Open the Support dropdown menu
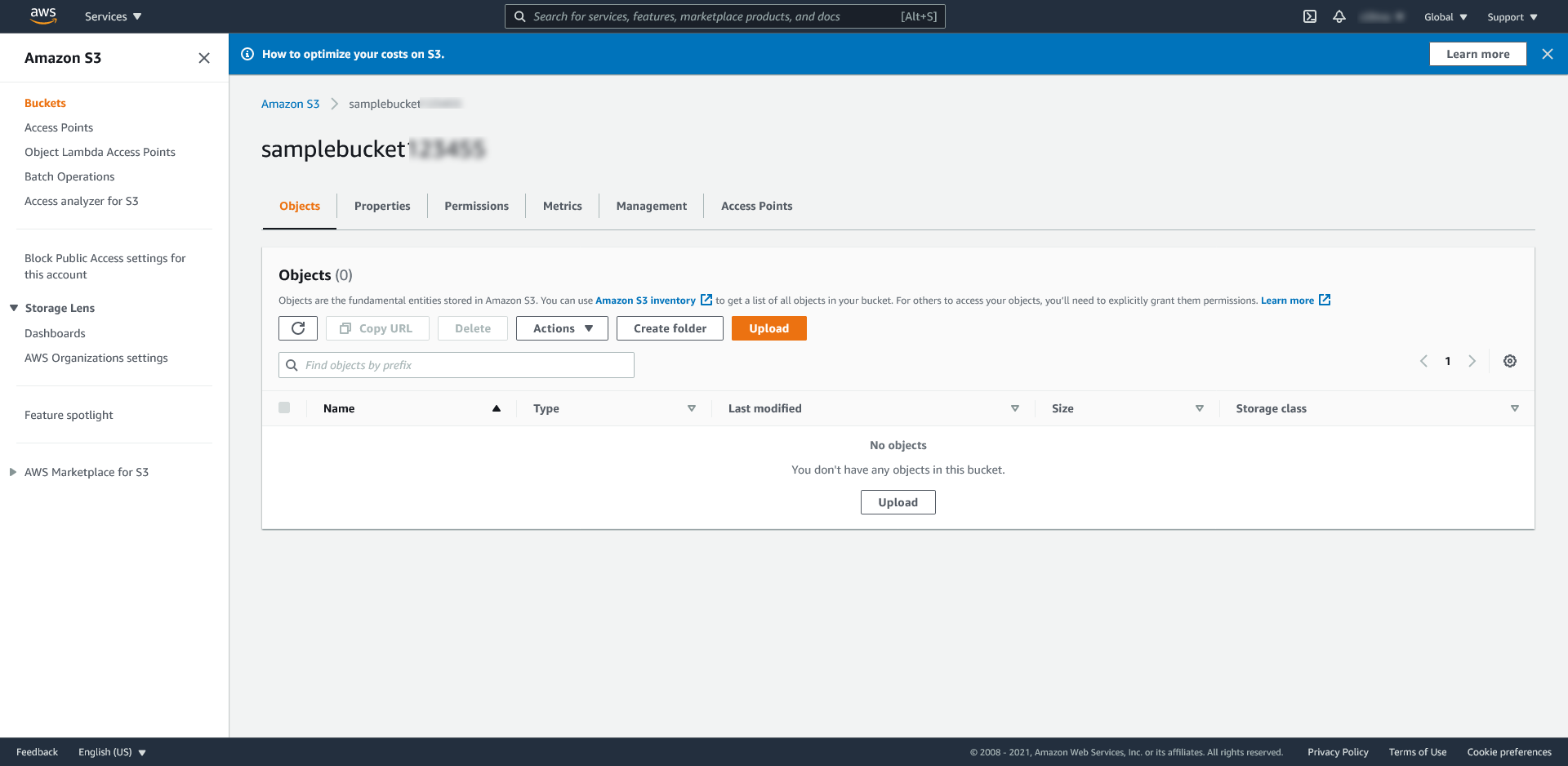This screenshot has width=1568, height=766. (x=1512, y=17)
